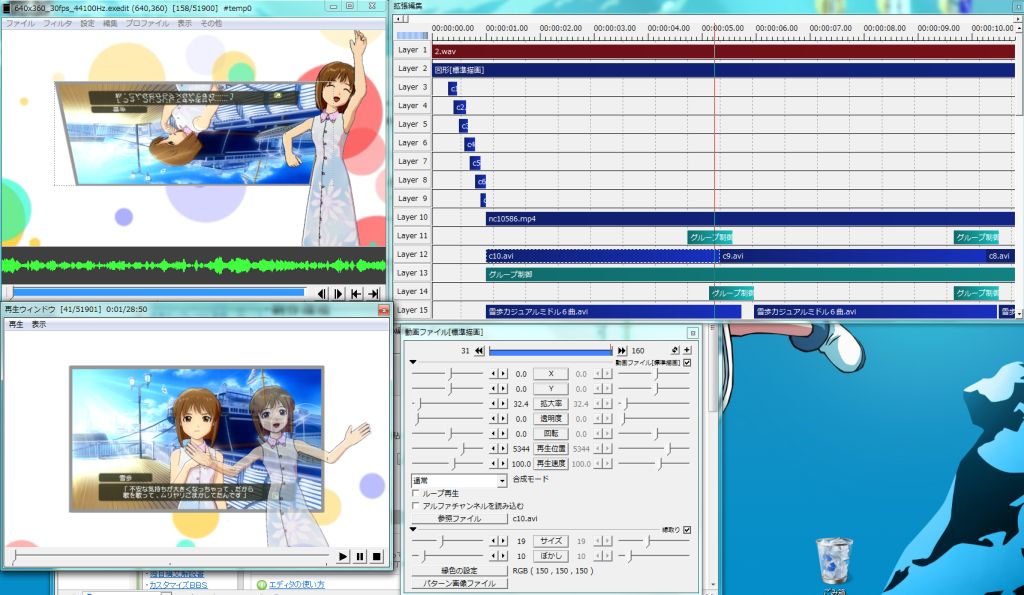Click the camera control icon beside plus

coord(675,351)
